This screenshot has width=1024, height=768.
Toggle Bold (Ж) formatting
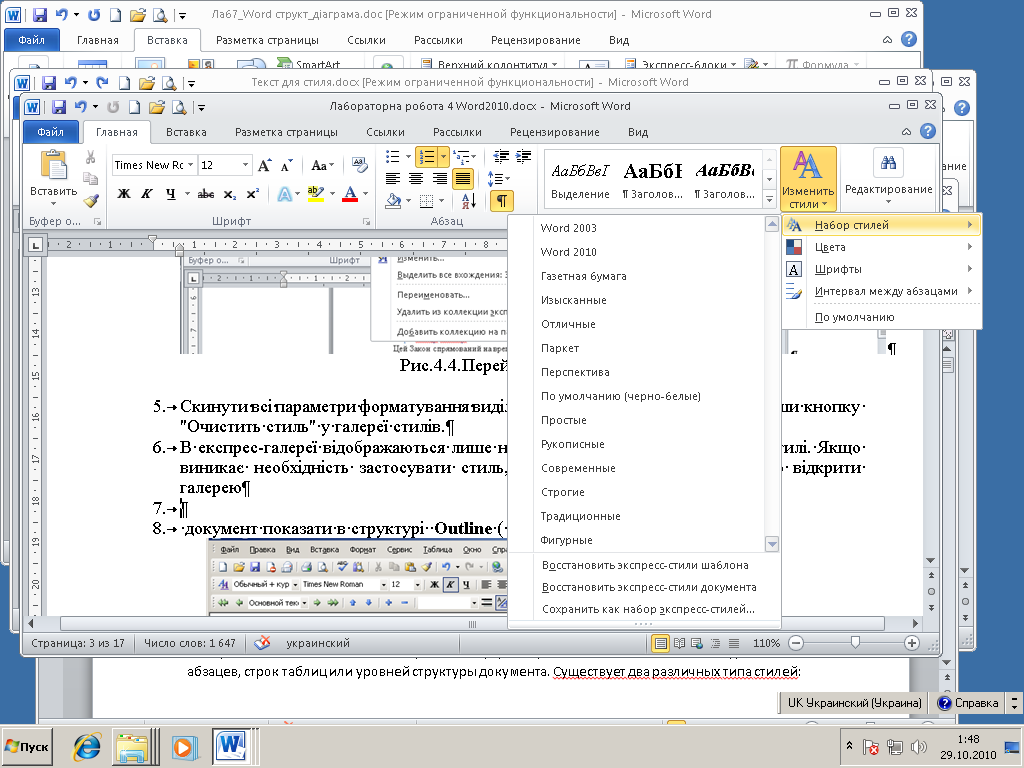[123, 194]
